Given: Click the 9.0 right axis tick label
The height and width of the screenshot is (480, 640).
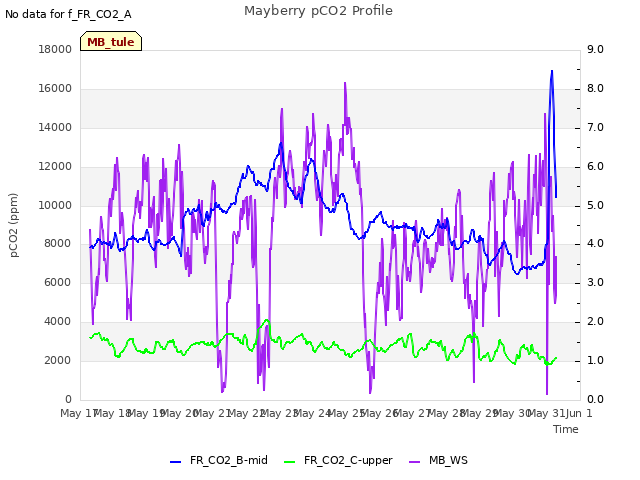Looking at the screenshot, I should coord(595,49).
